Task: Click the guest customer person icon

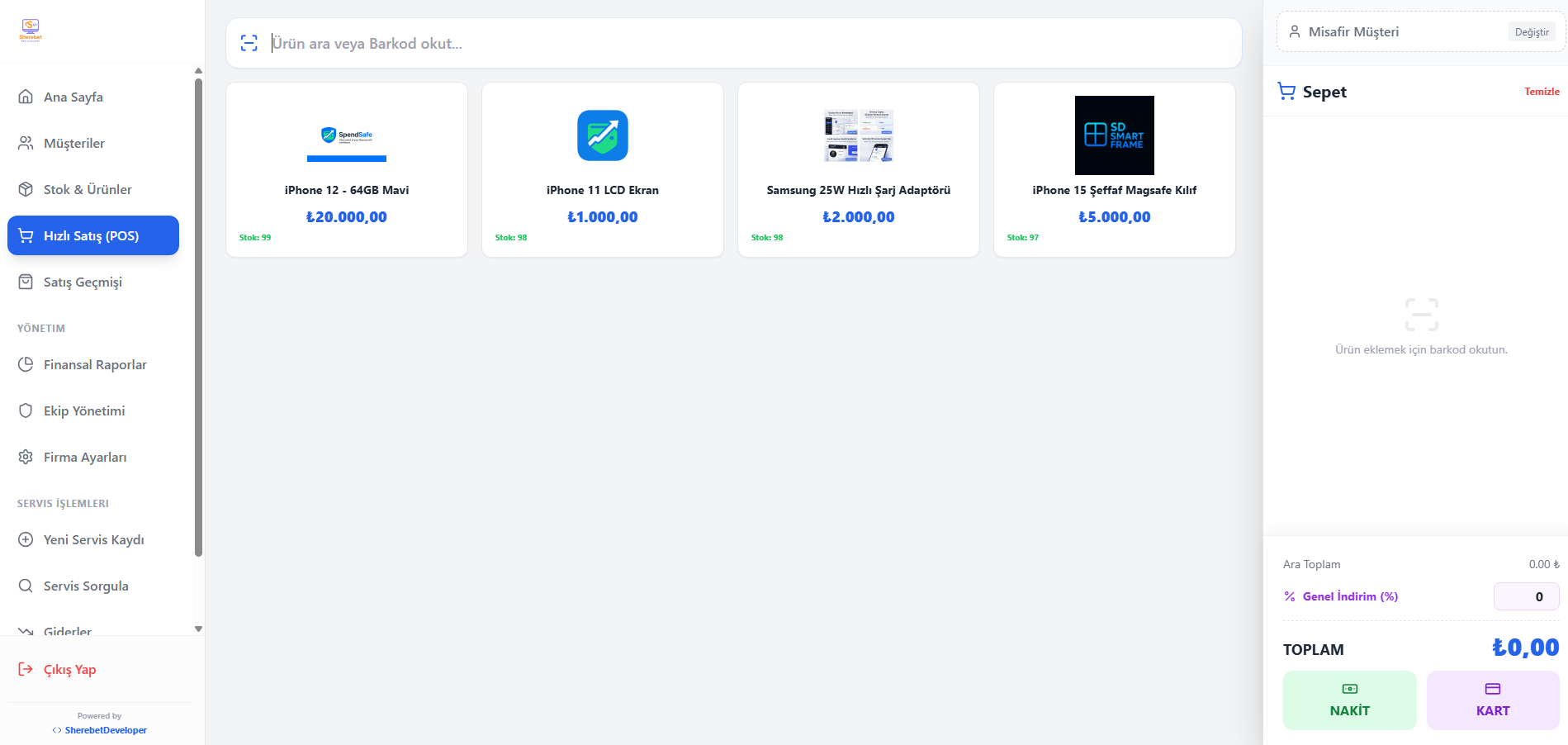Action: 1295,32
